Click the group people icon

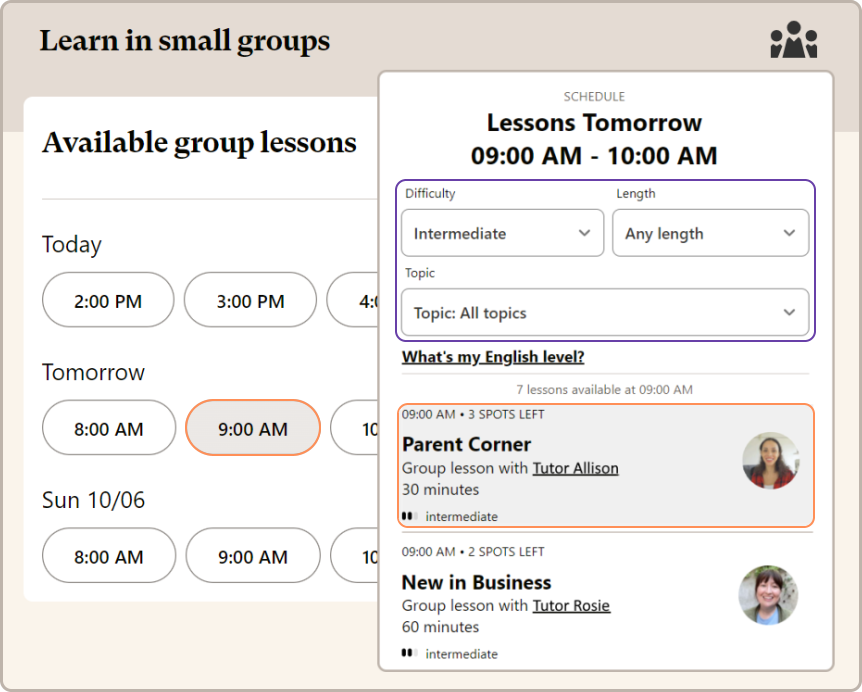pyautogui.click(x=794, y=40)
